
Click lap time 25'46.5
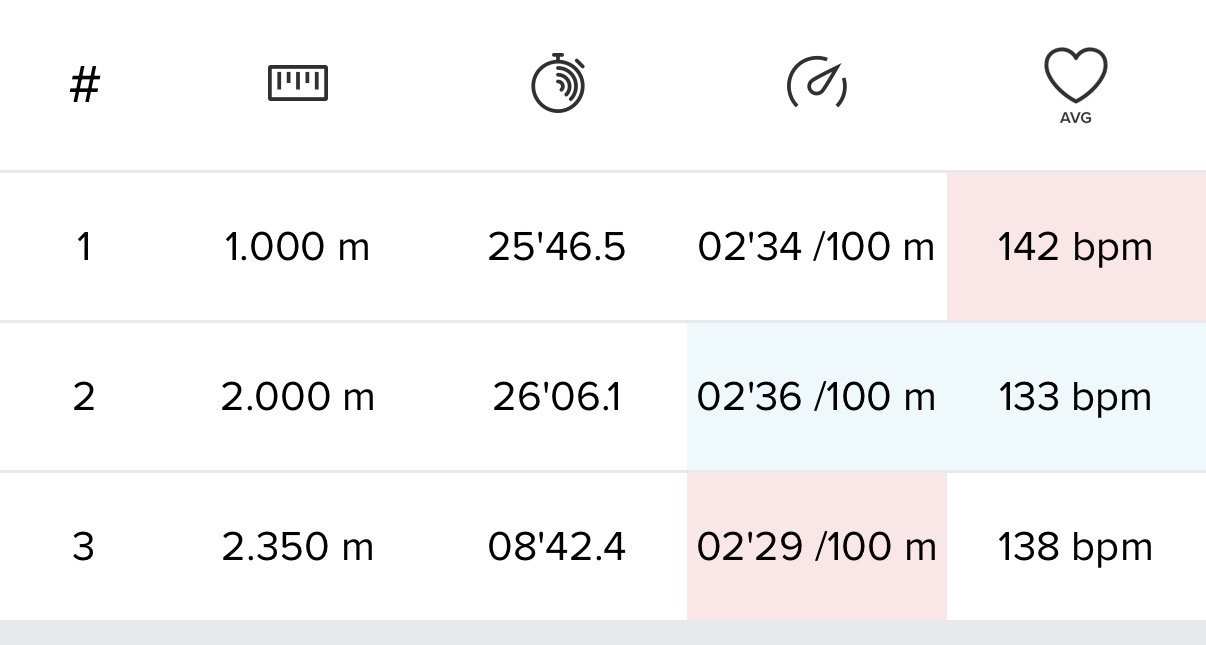pos(557,247)
